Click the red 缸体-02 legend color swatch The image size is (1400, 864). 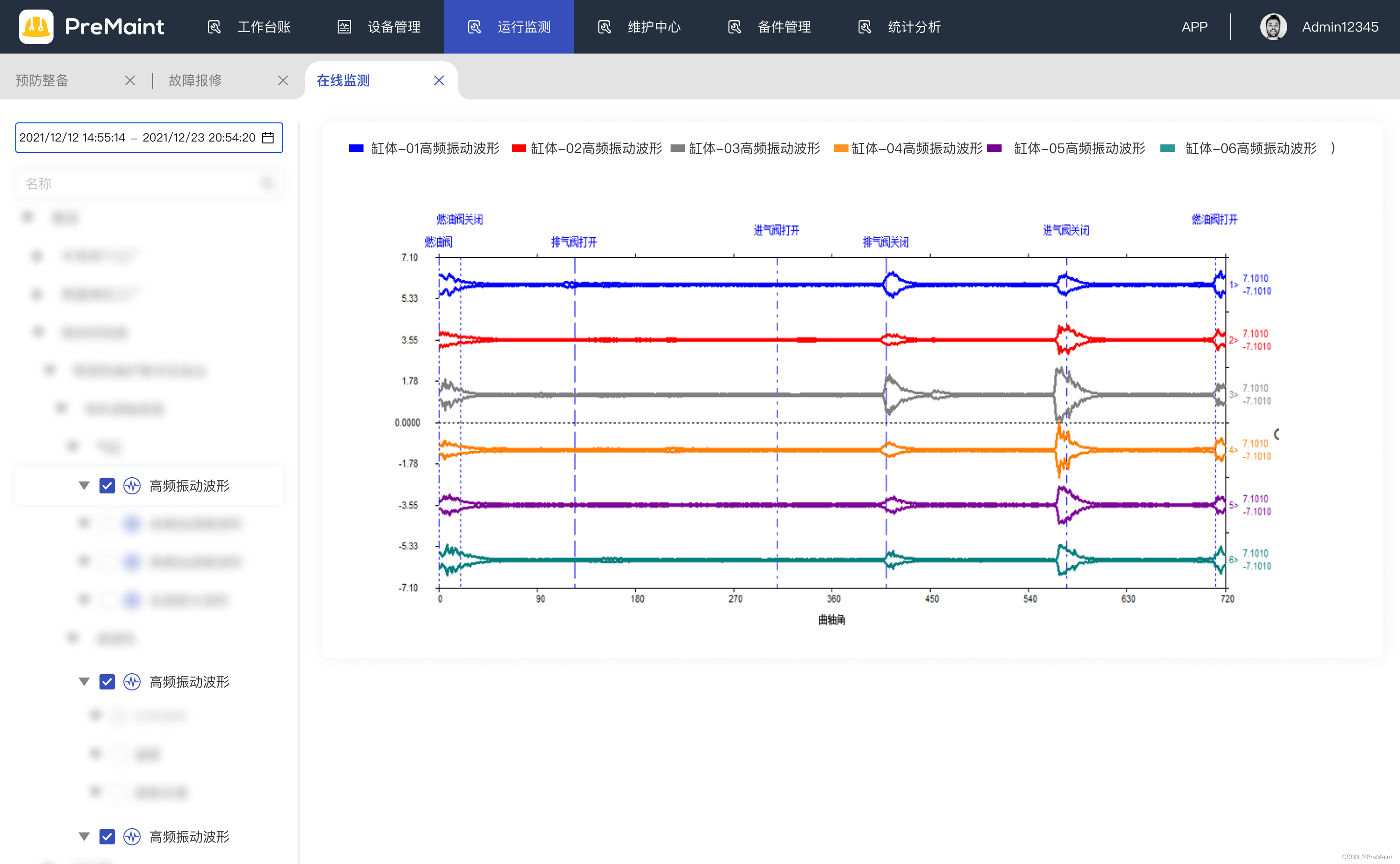pos(519,148)
